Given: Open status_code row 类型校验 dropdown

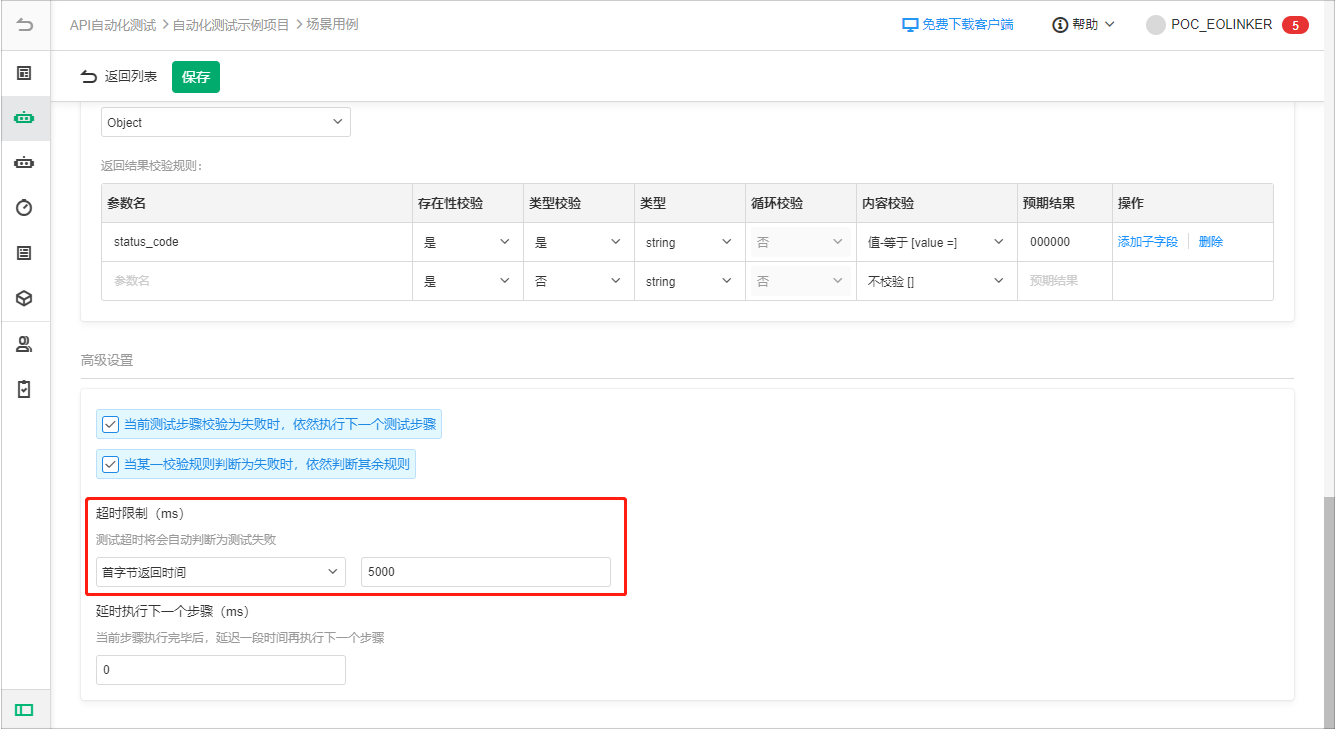Looking at the screenshot, I should pos(578,242).
